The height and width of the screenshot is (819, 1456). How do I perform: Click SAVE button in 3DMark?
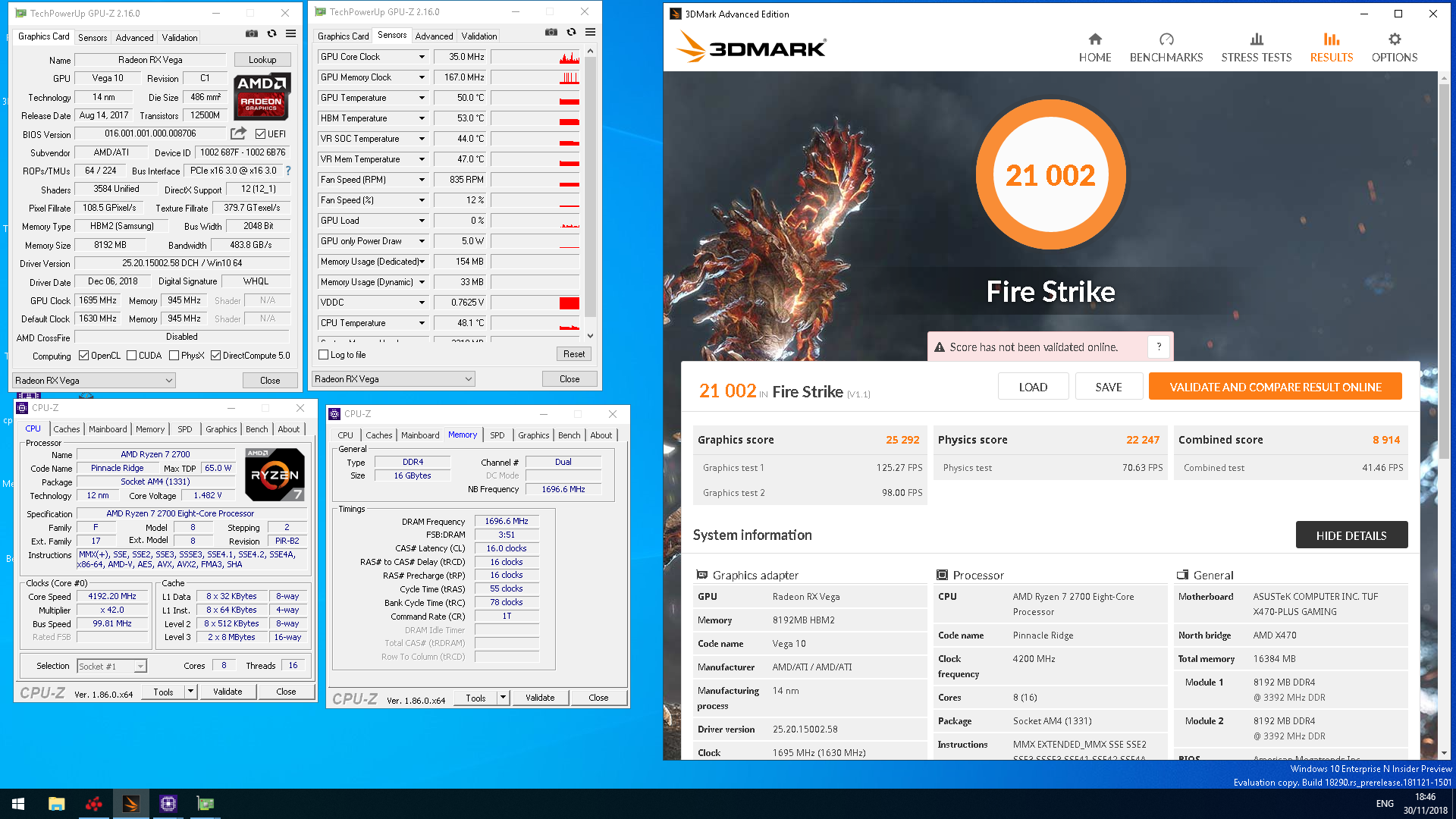[1109, 387]
